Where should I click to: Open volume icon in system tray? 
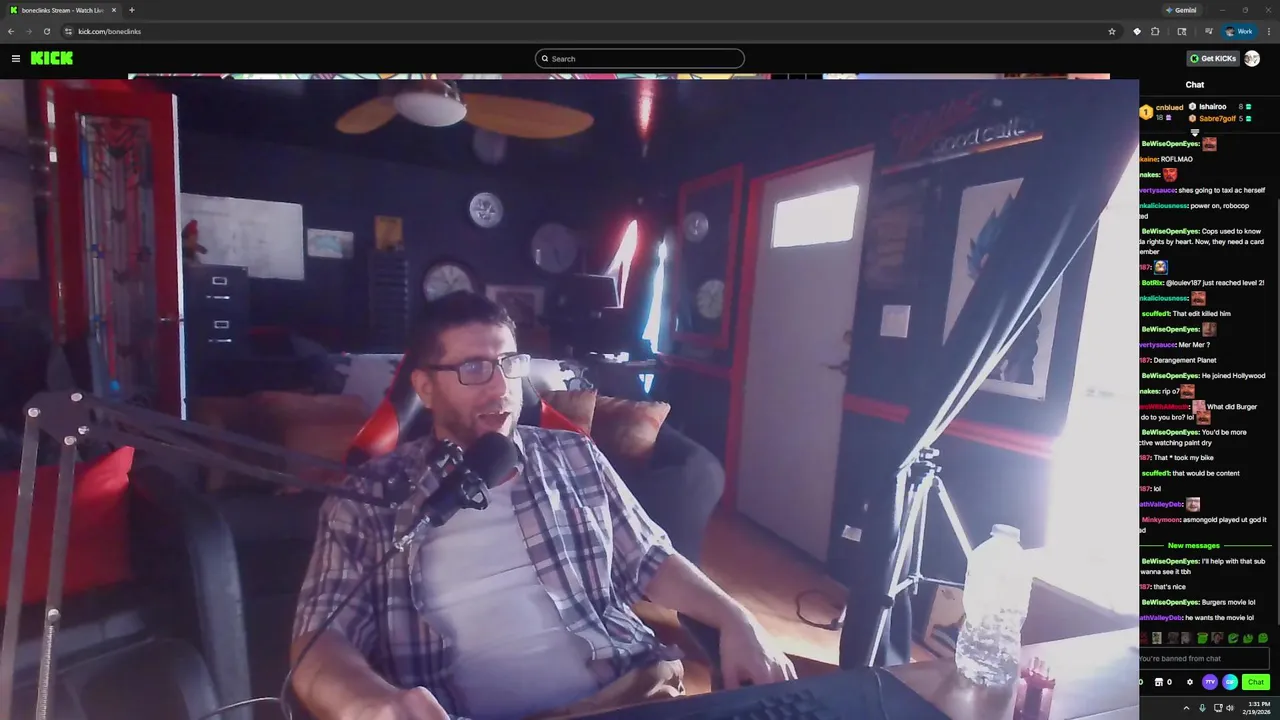coord(1230,708)
